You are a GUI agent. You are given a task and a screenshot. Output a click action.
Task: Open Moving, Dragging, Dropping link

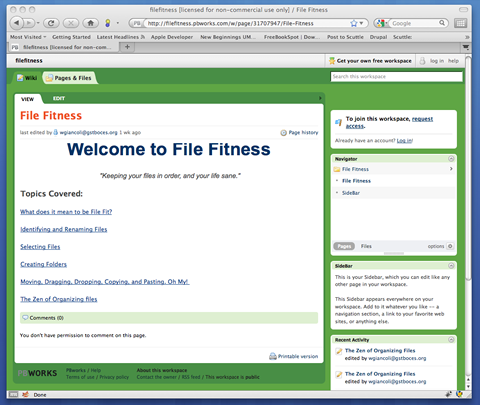click(x=105, y=282)
